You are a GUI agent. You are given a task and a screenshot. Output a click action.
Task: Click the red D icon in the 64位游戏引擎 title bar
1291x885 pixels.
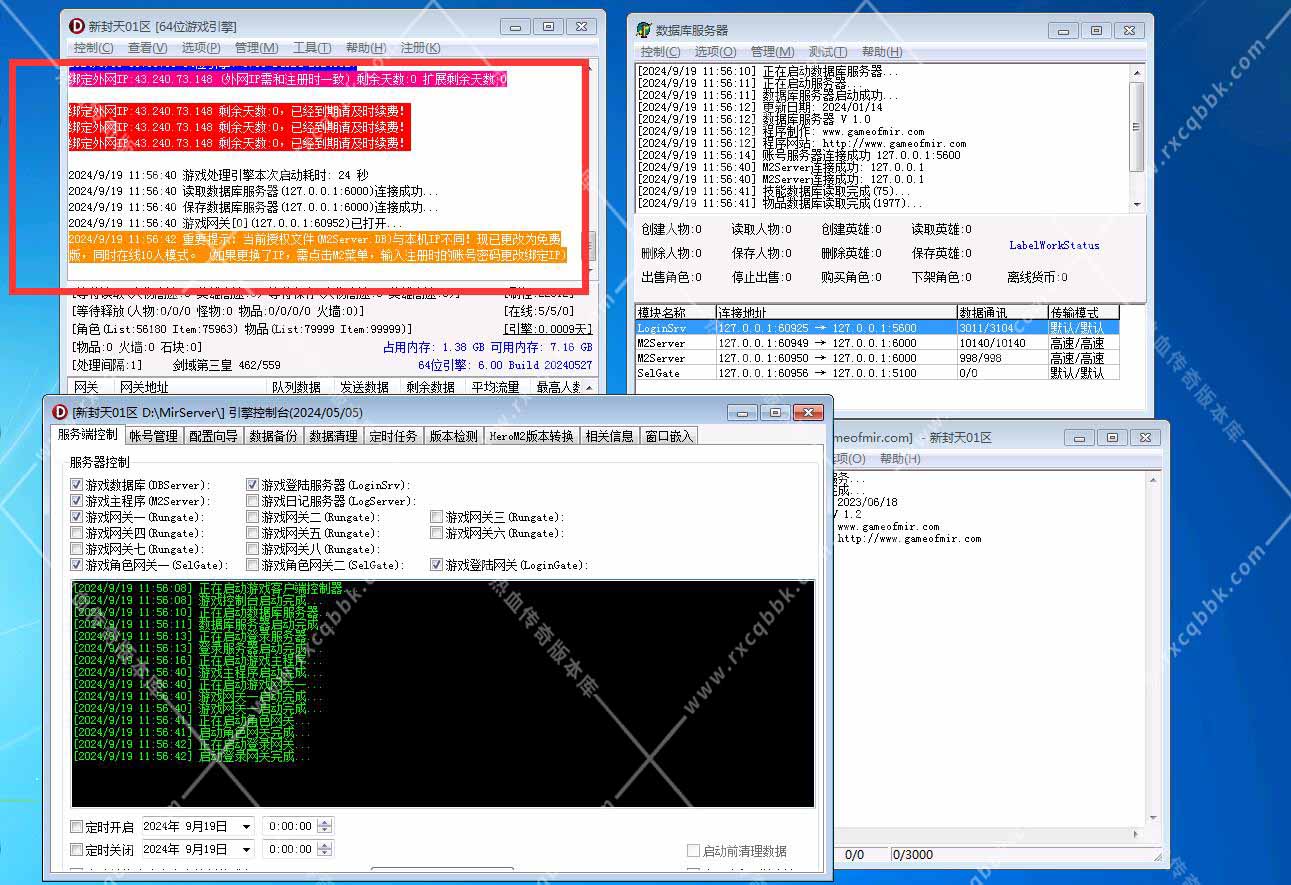point(77,26)
